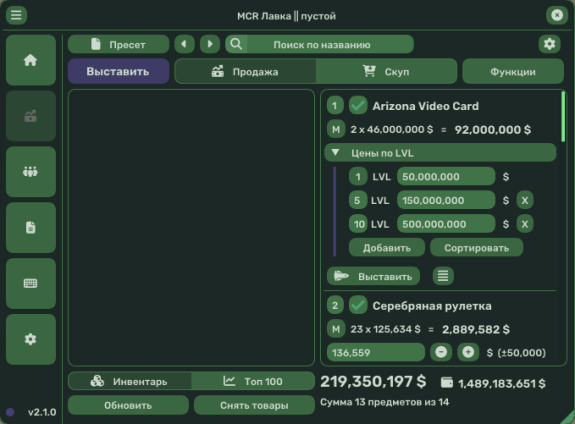Switch to the Топ 100 tab

(x=253, y=381)
